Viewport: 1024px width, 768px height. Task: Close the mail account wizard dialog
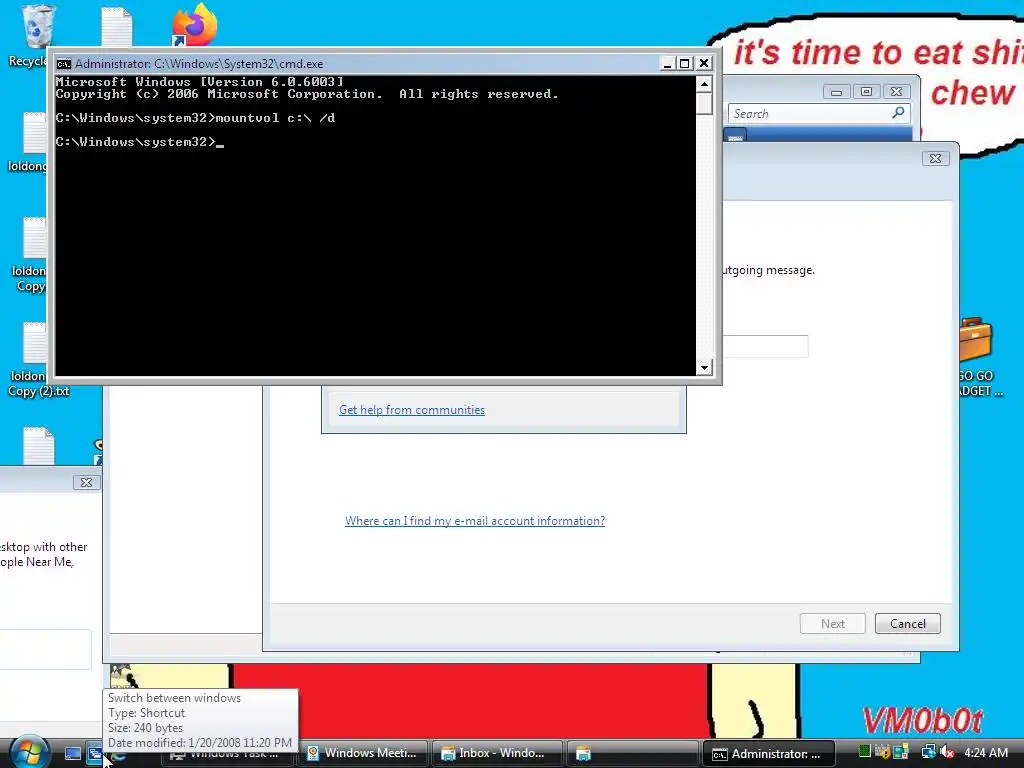coord(935,159)
